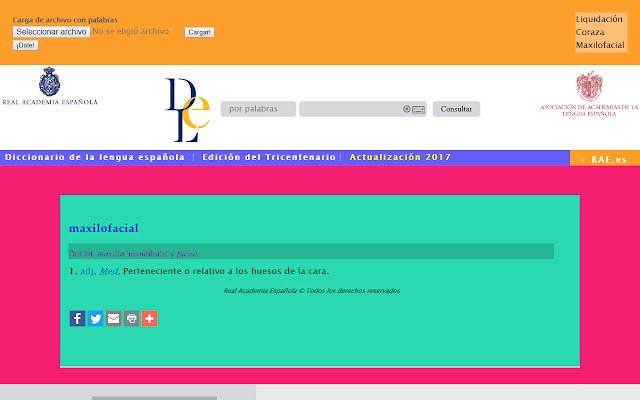Click the maxilofacial entry heading
Image resolution: width=640 pixels, height=400 pixels.
[104, 228]
